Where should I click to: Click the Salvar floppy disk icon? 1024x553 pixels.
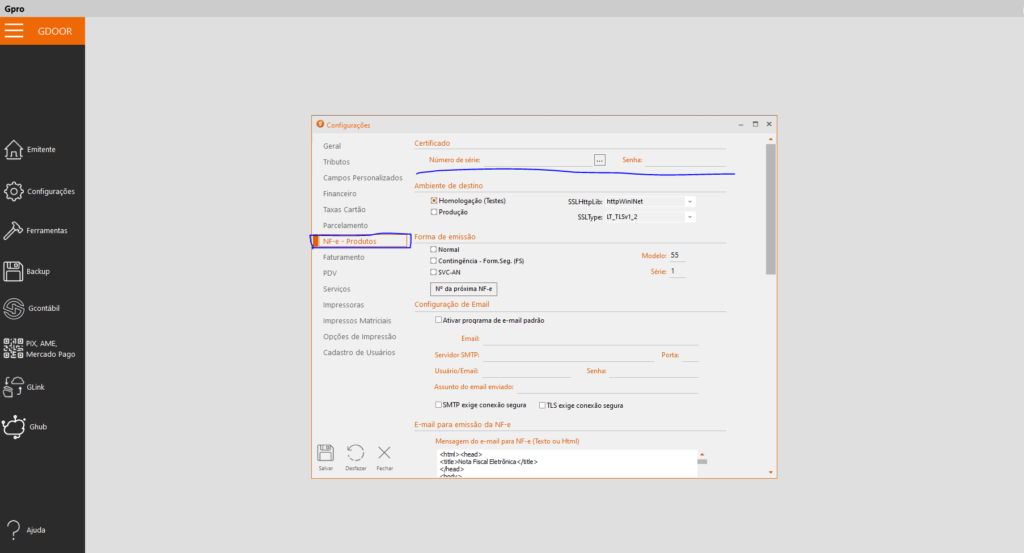(x=325, y=454)
